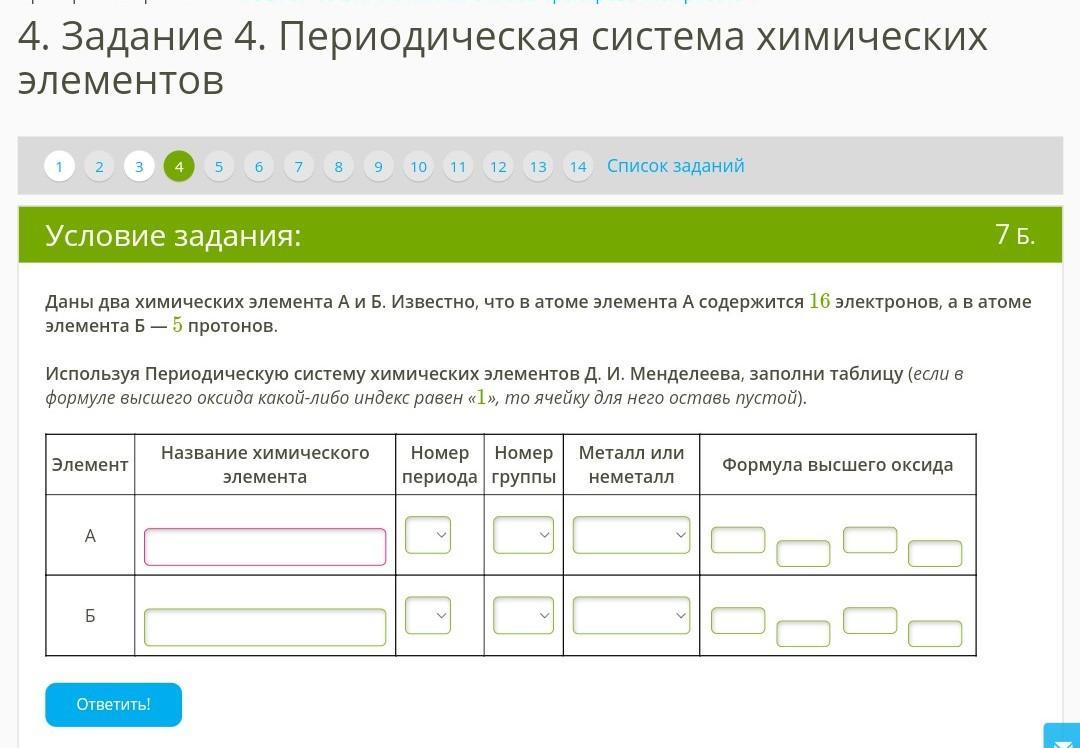Go to task number 12
The height and width of the screenshot is (748, 1080).
pyautogui.click(x=499, y=167)
